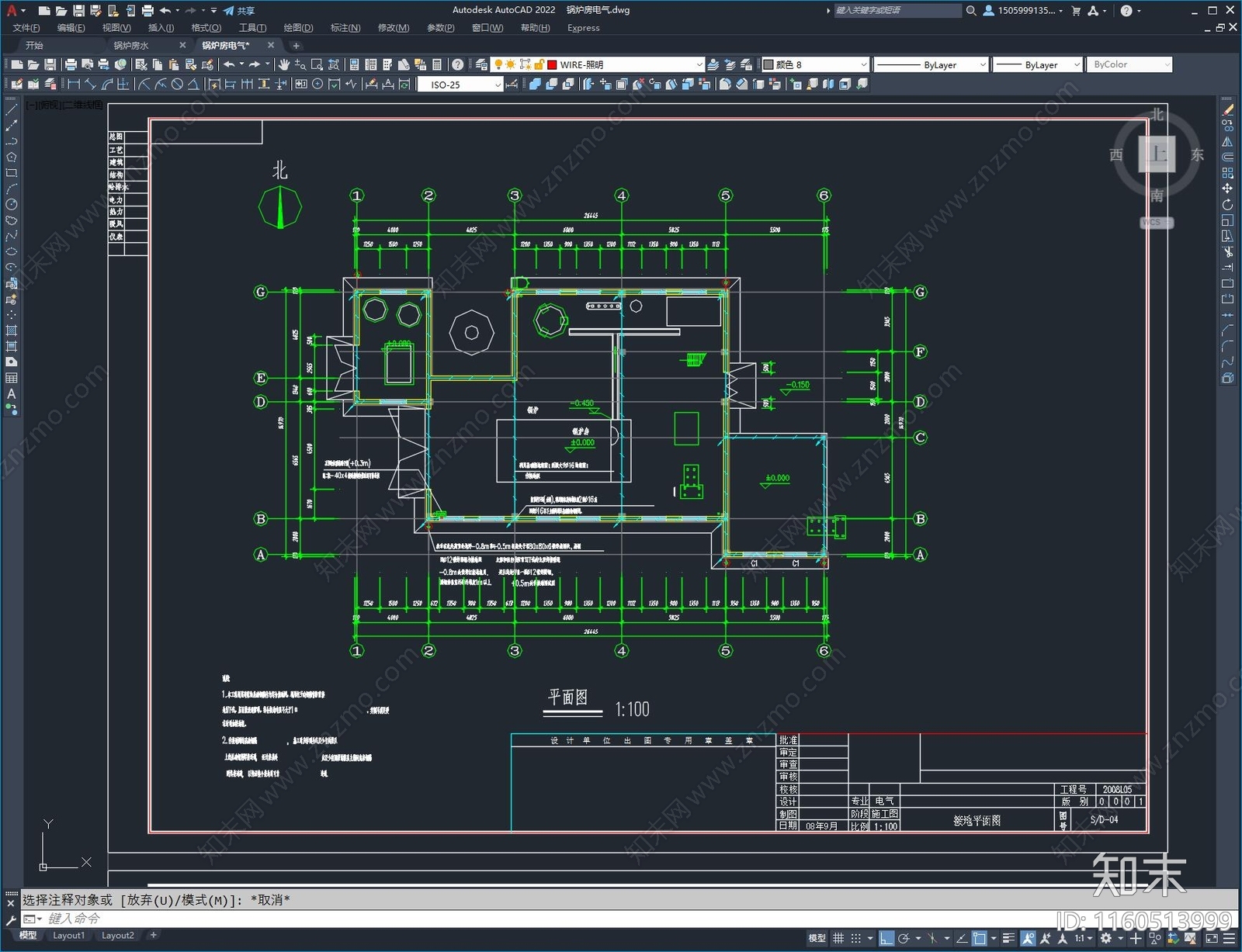The width and height of the screenshot is (1242, 952).
Task: Click the add layout plus button
Action: [x=154, y=936]
